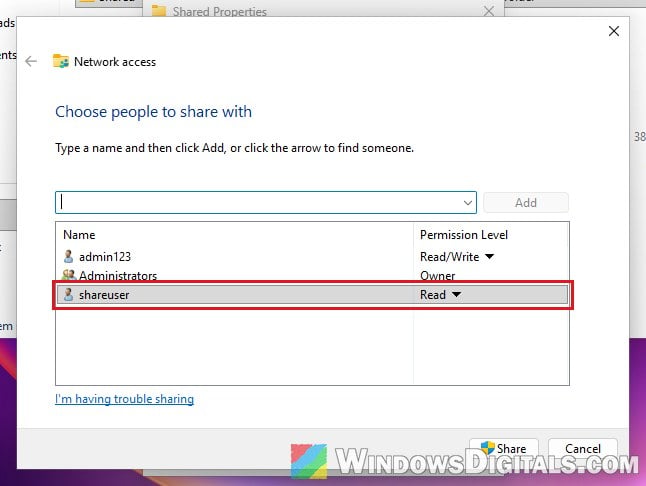Select the admin123 row name
The height and width of the screenshot is (486, 646).
(105, 257)
